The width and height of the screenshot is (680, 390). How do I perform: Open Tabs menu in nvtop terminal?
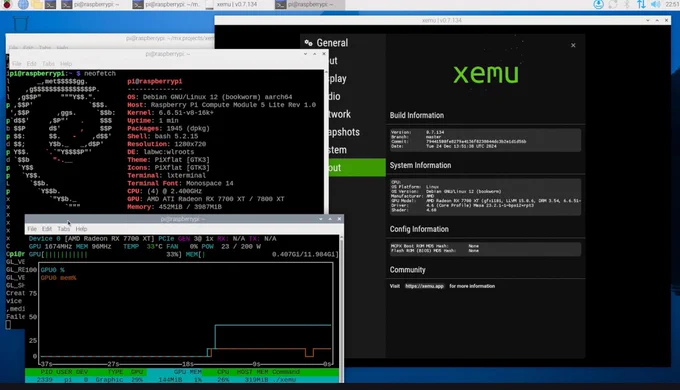point(63,229)
